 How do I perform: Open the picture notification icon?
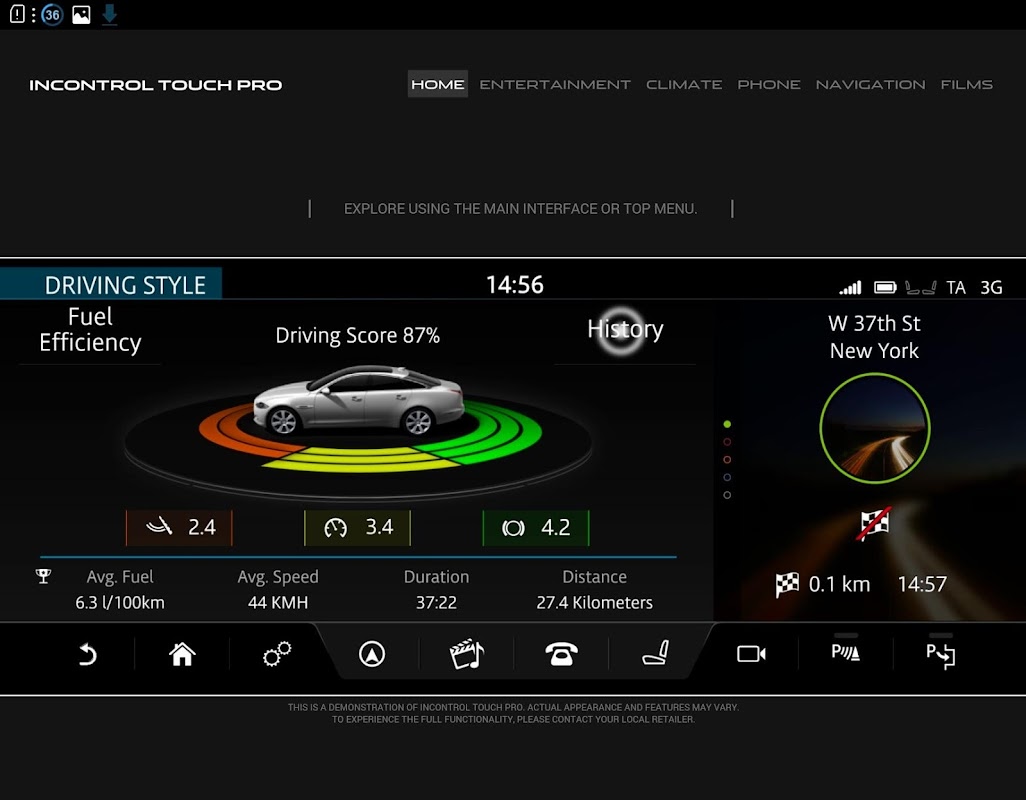coord(81,14)
